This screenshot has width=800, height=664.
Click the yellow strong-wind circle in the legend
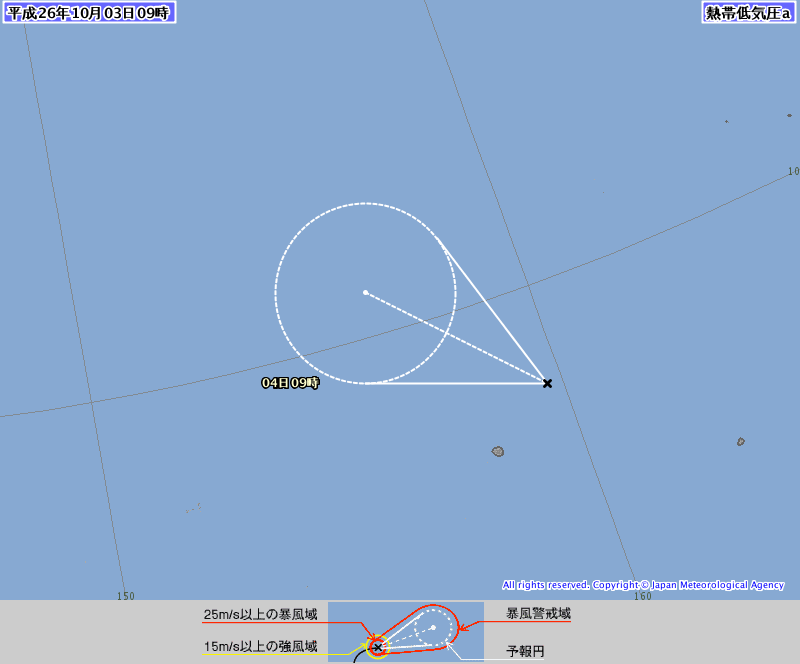[x=378, y=648]
